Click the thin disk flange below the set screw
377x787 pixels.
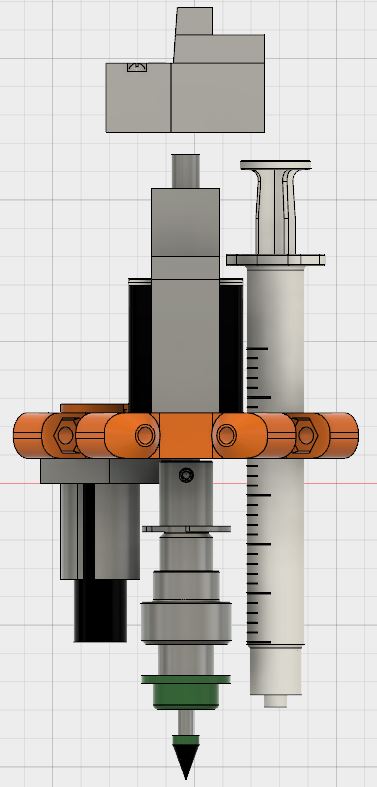click(x=186, y=529)
